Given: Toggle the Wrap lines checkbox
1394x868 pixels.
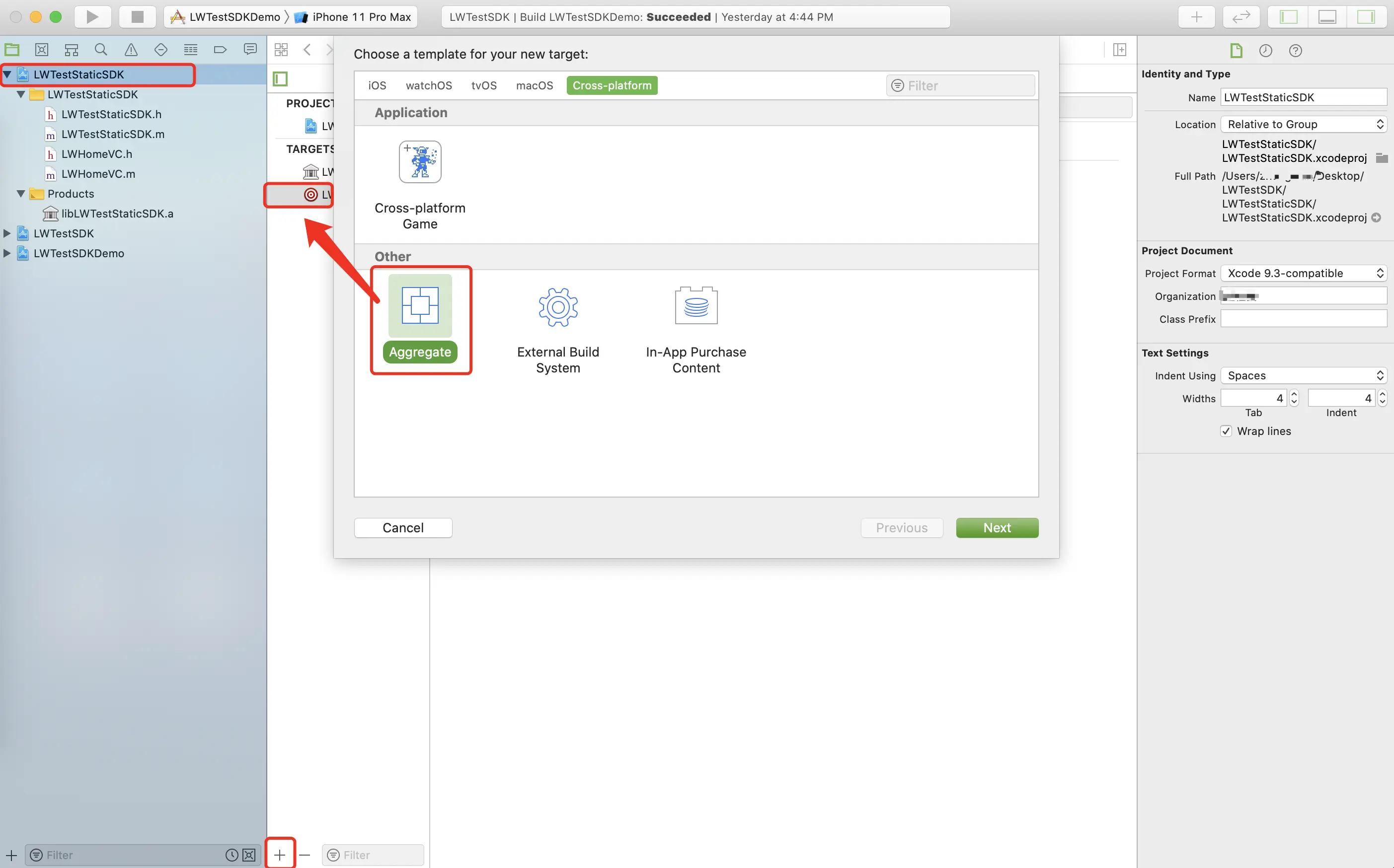Looking at the screenshot, I should point(1226,431).
